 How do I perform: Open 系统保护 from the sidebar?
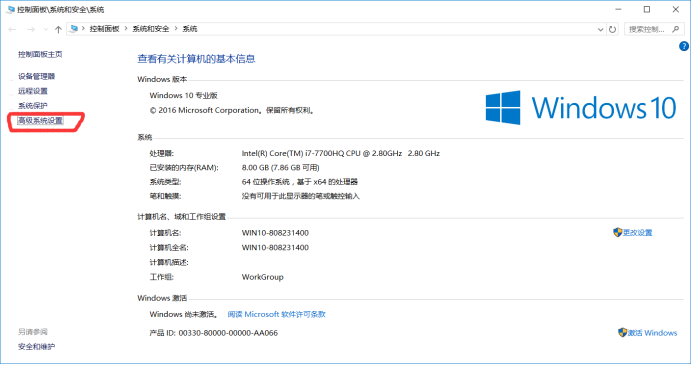pyautogui.click(x=33, y=105)
